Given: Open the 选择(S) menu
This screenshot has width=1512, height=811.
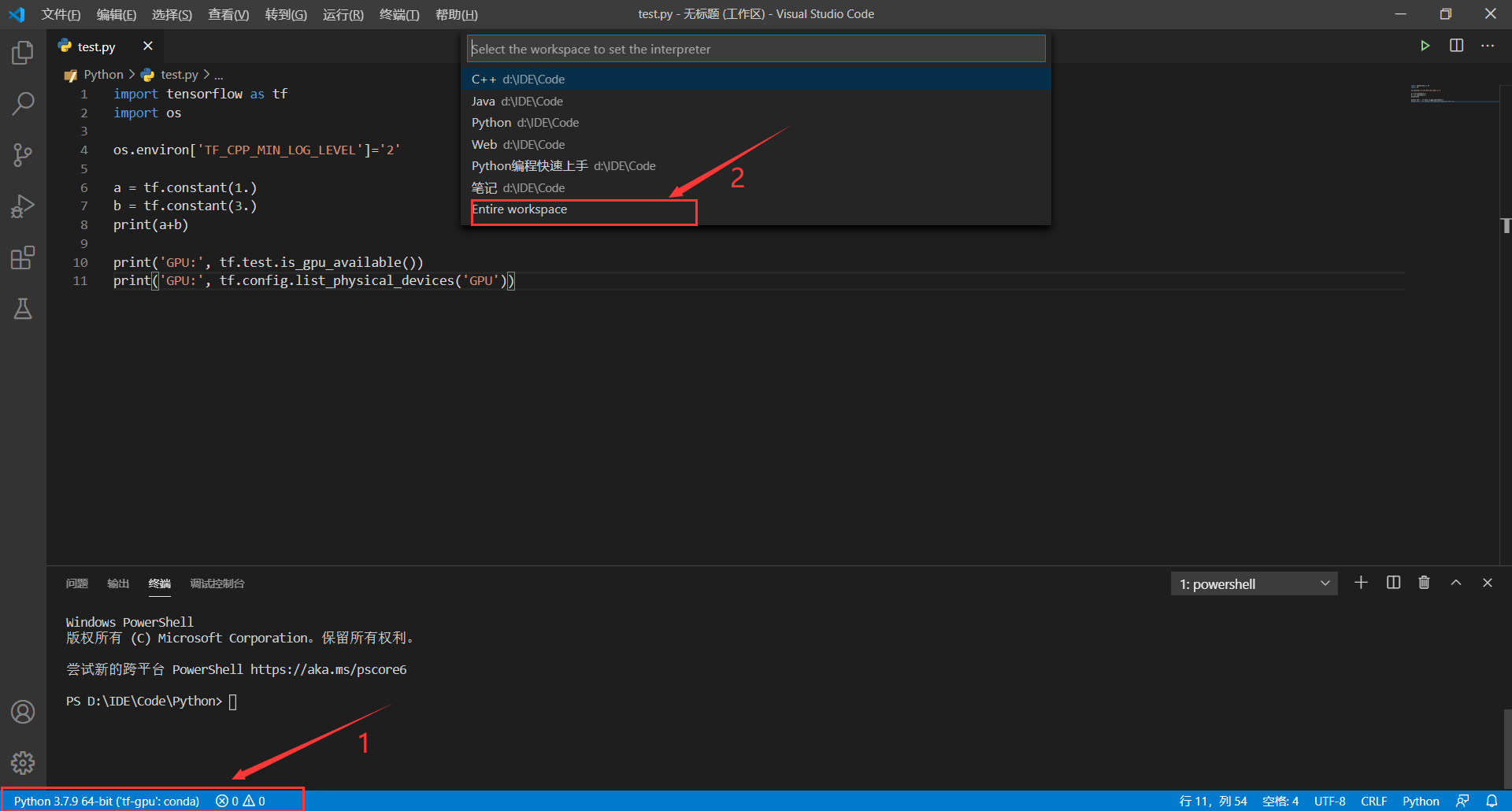Looking at the screenshot, I should coord(172,14).
